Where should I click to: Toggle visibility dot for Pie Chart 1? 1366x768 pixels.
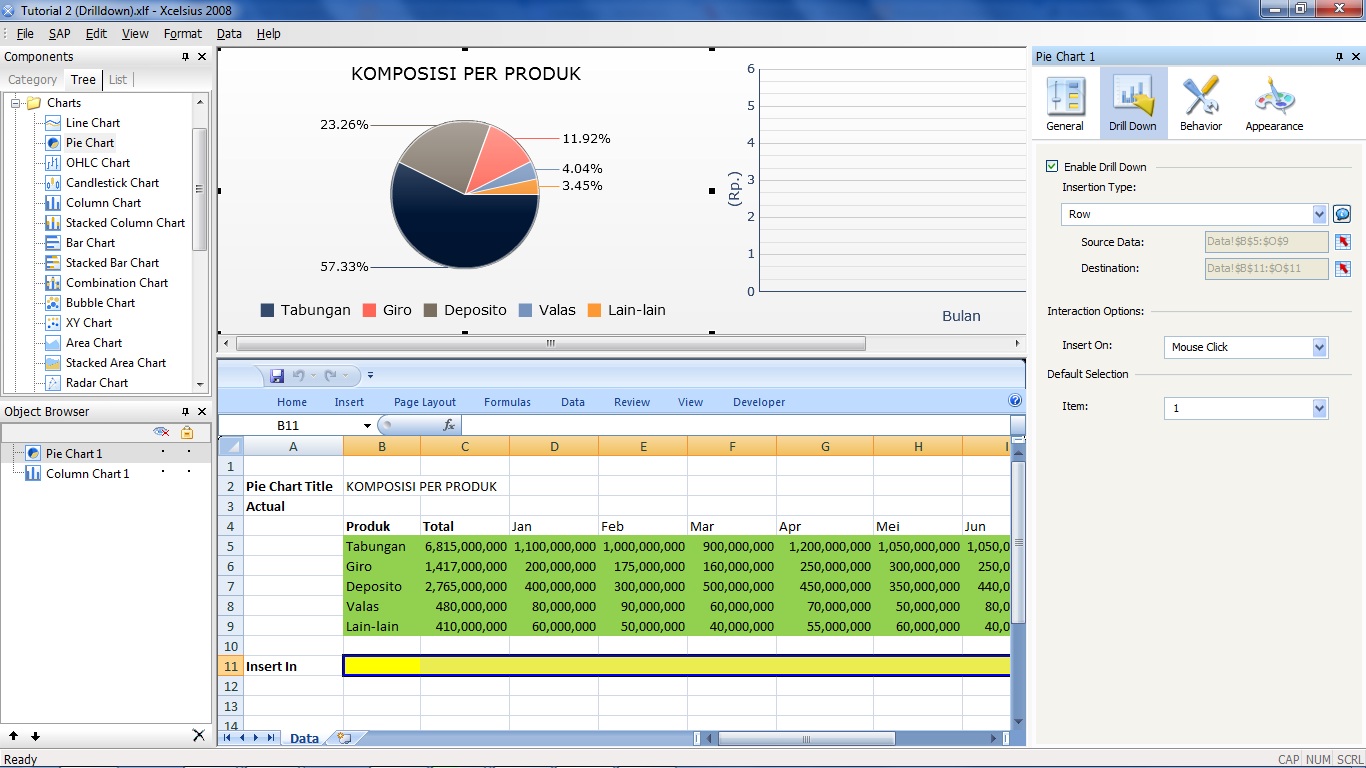(x=163, y=453)
